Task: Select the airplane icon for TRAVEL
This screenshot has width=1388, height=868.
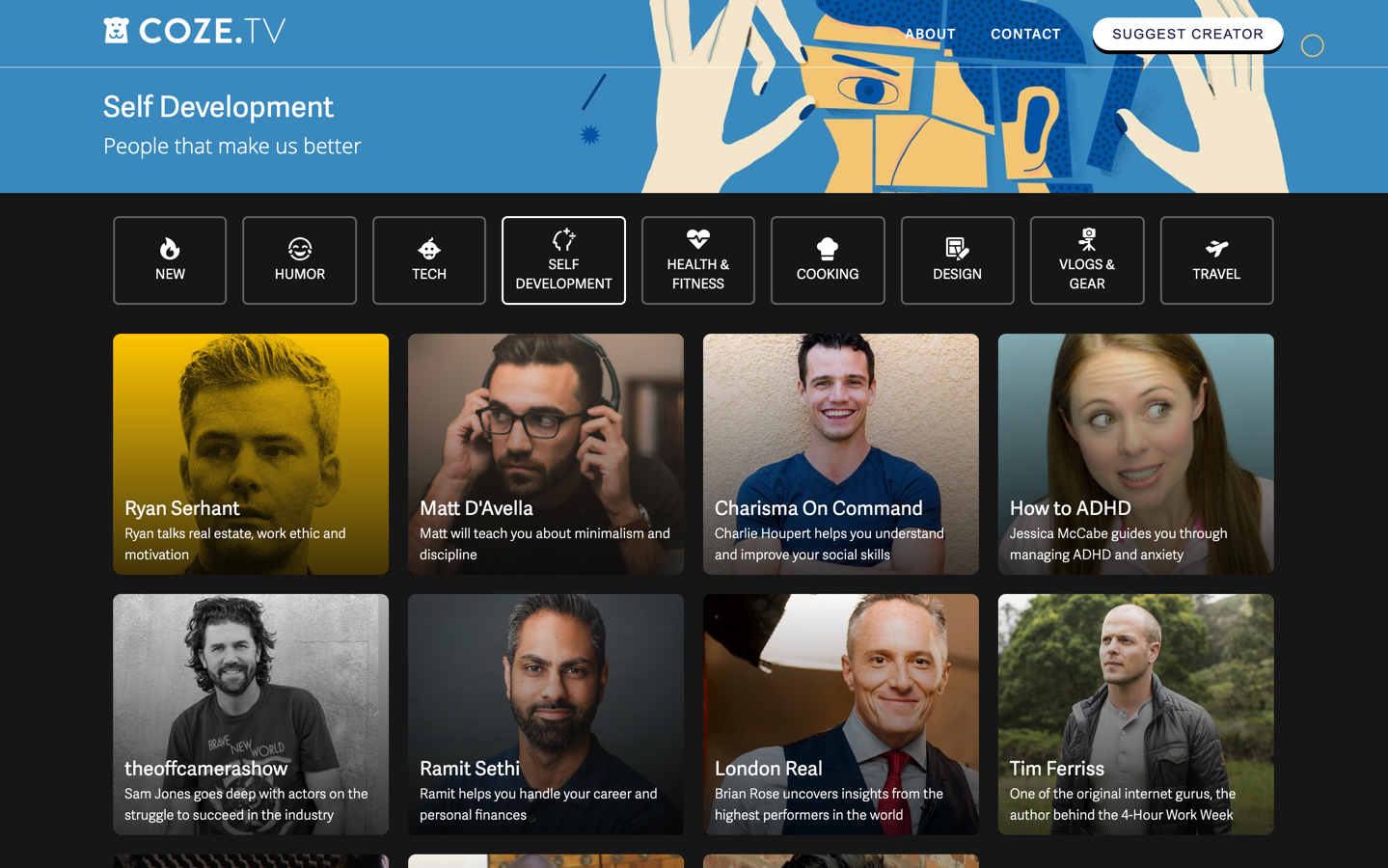Action: (x=1216, y=248)
